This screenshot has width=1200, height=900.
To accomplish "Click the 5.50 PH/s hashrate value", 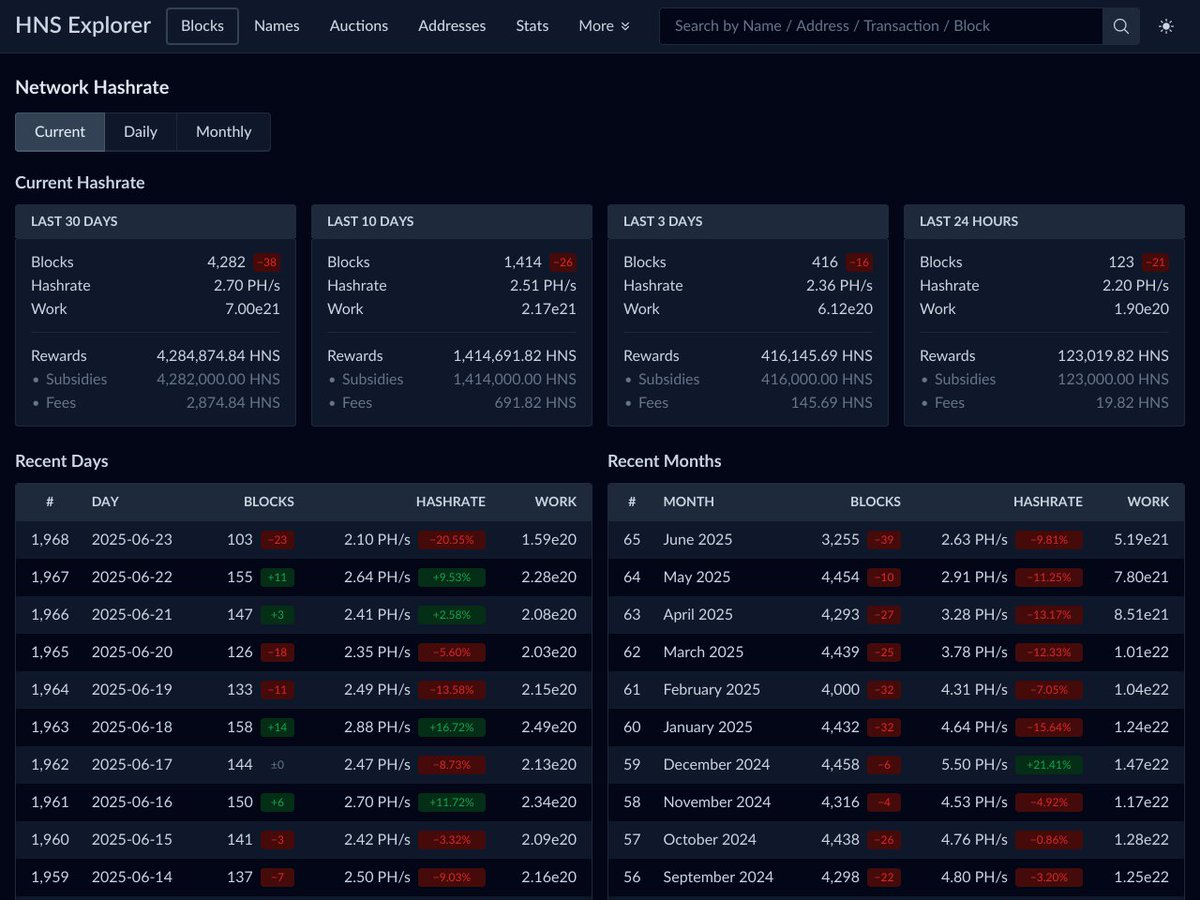I will click(974, 765).
